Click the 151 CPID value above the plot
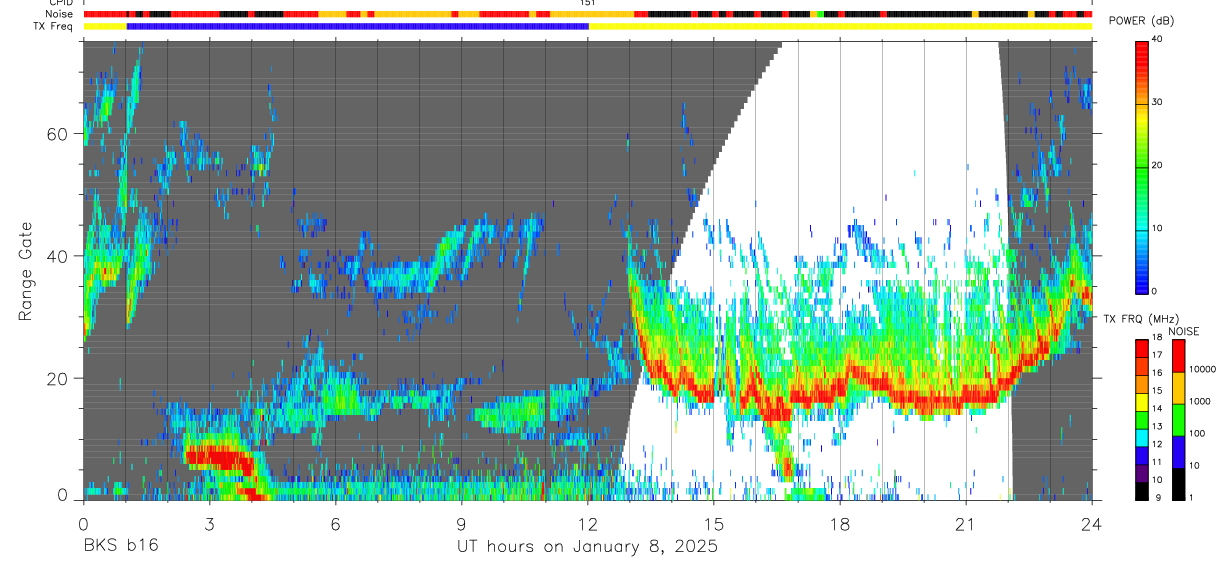Viewport: 1228px width, 567px height. tap(587, 3)
